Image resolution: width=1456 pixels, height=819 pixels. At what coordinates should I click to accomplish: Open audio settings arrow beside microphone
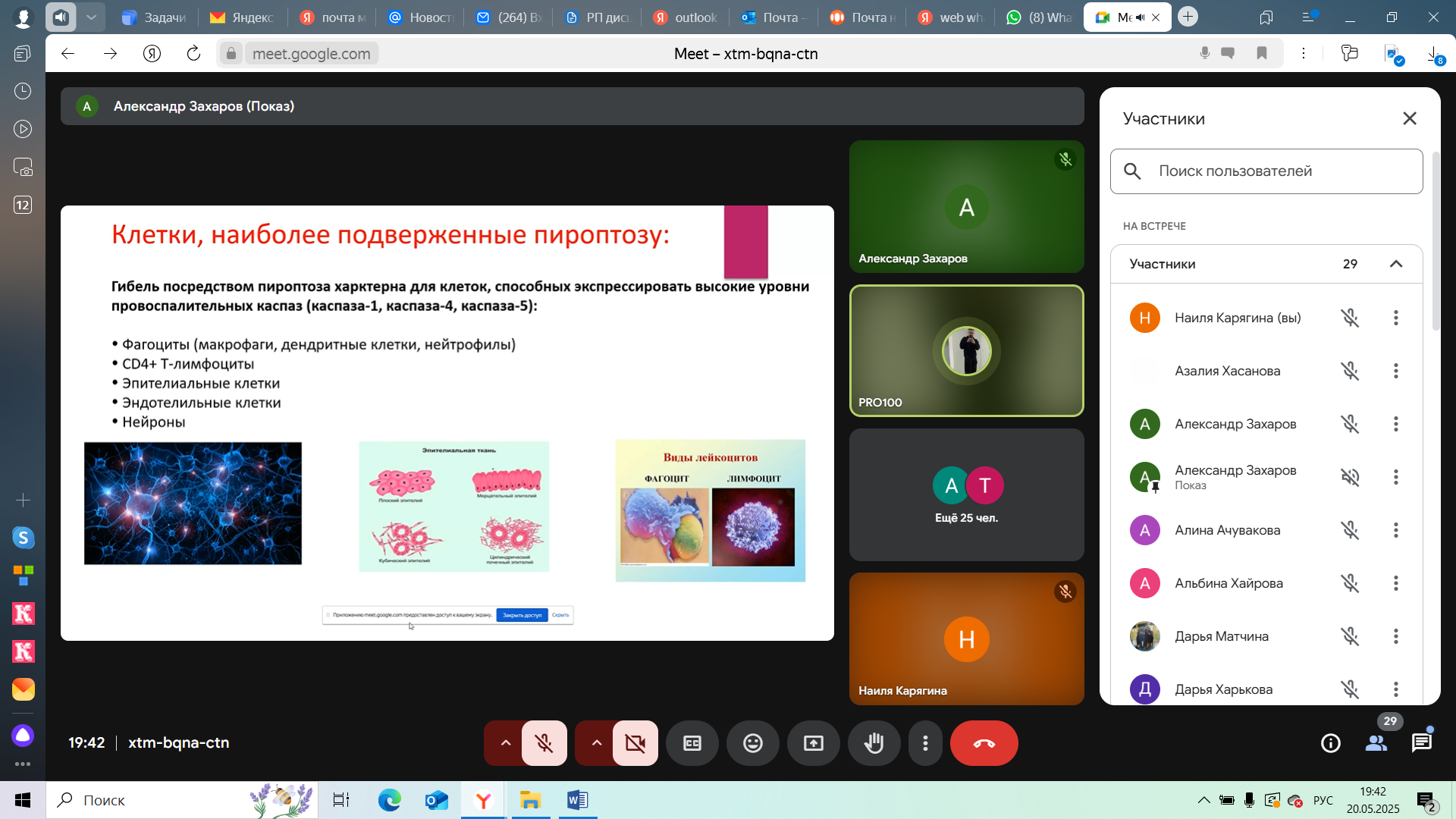505,743
